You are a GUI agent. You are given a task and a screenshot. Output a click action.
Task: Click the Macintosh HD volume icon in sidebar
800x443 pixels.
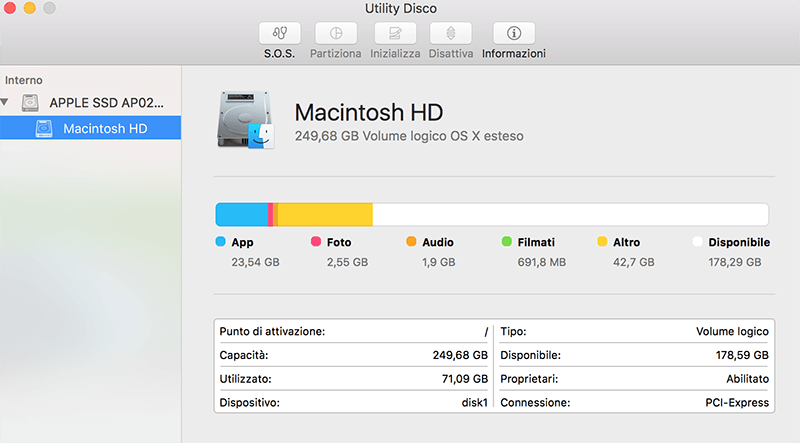(45, 128)
